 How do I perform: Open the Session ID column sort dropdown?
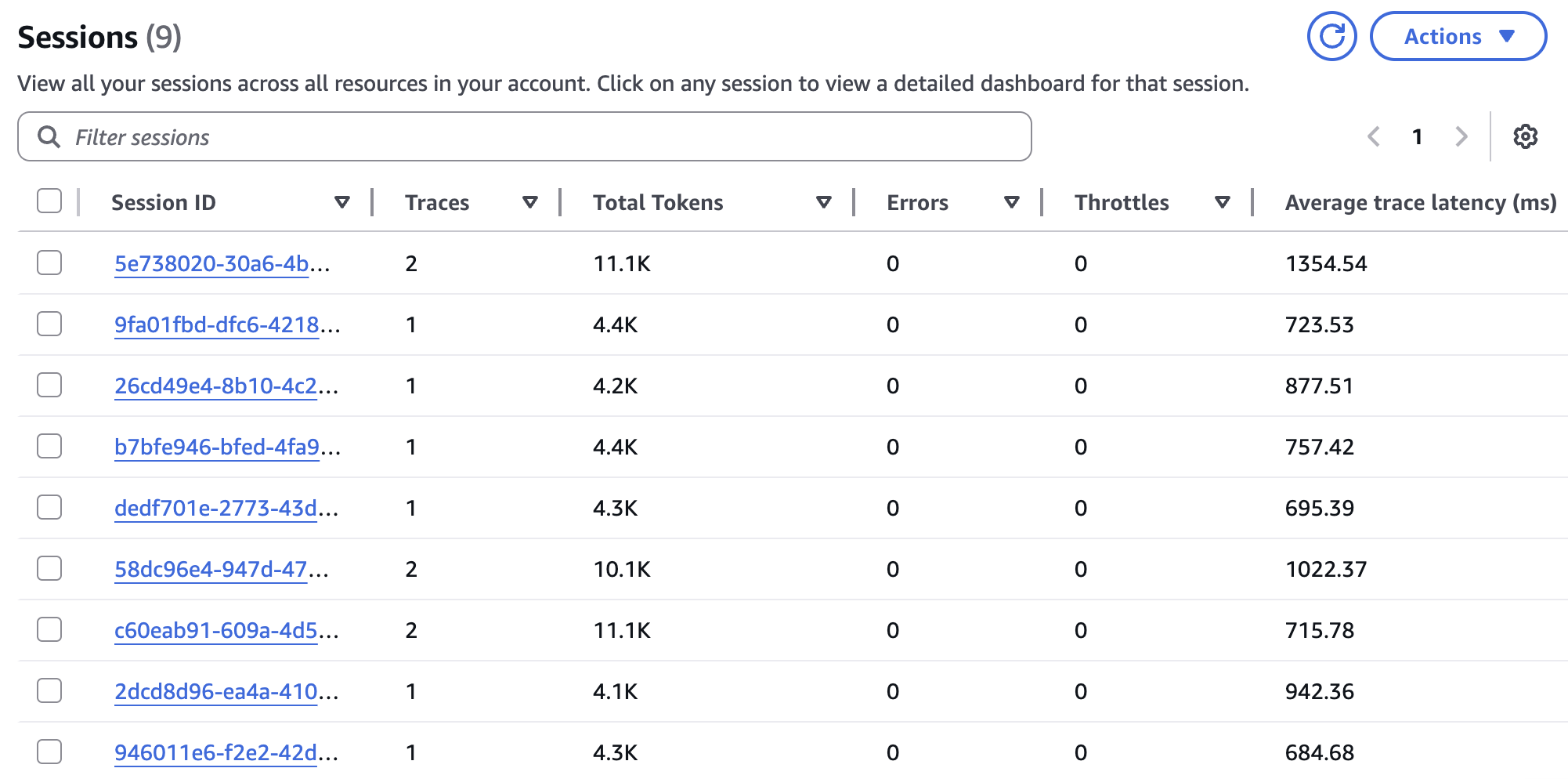click(x=342, y=202)
